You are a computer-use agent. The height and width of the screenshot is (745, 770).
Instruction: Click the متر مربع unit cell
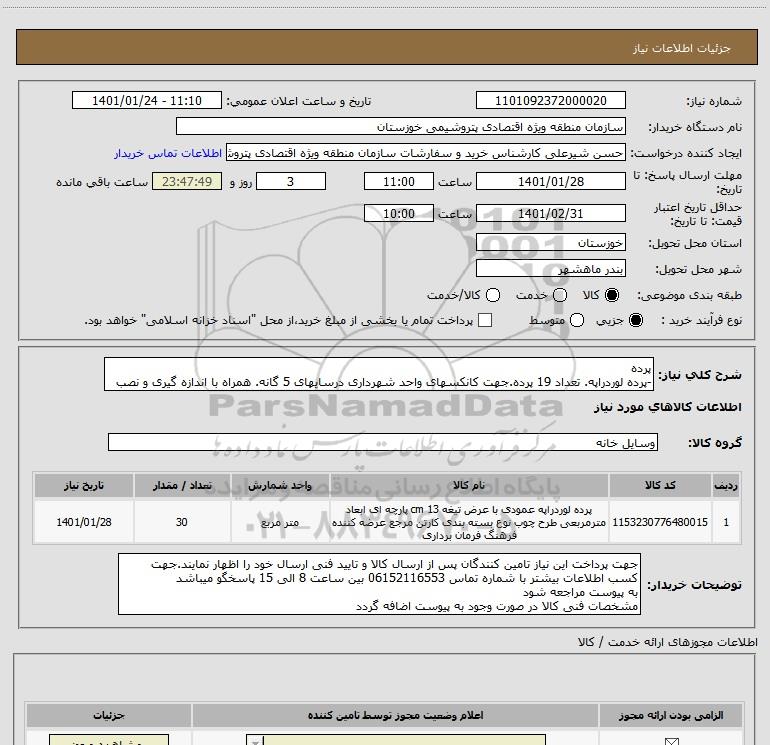click(x=279, y=522)
